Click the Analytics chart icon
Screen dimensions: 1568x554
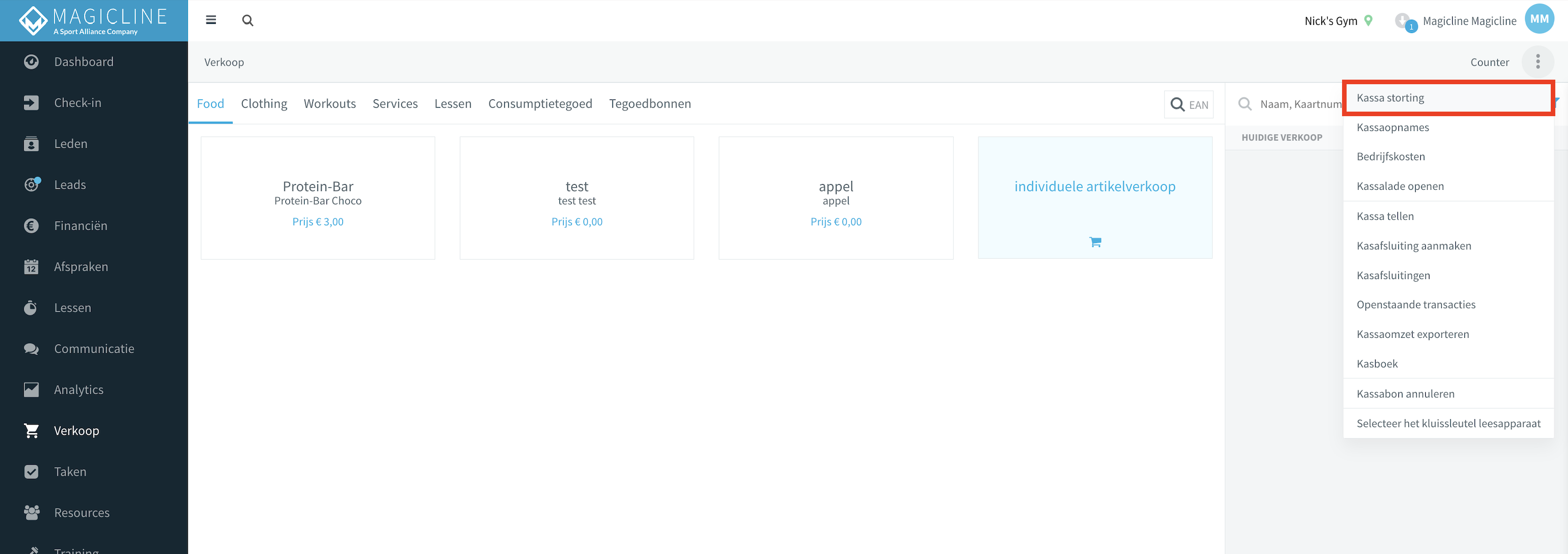tap(31, 390)
